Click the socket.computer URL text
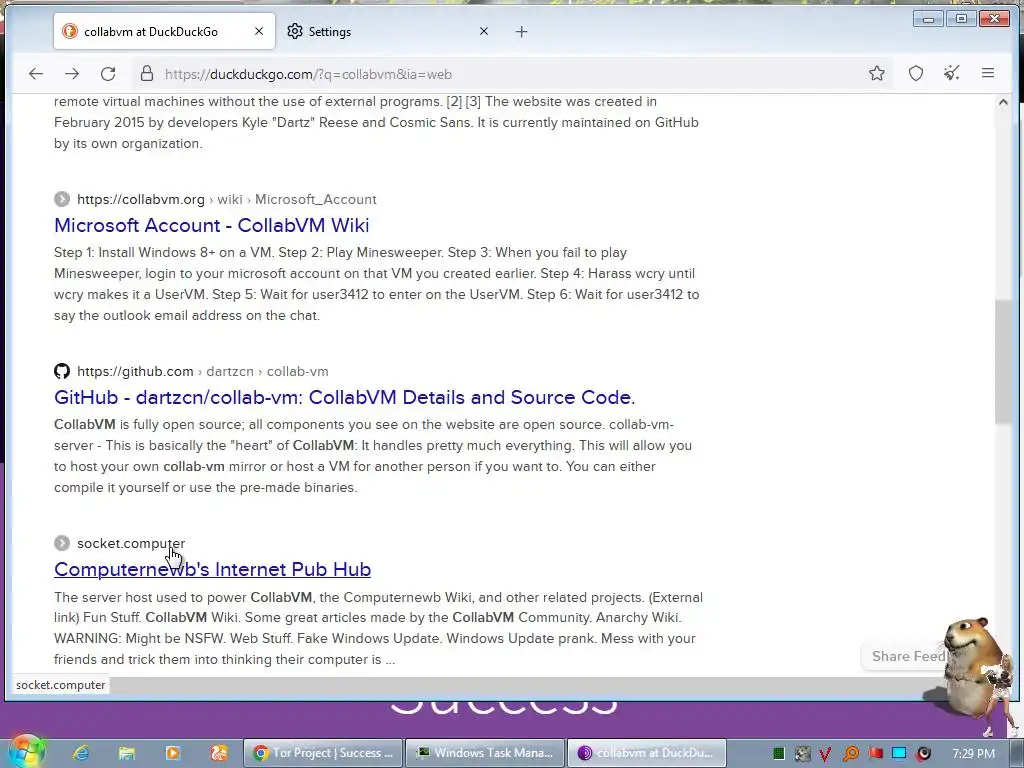The width and height of the screenshot is (1024, 768). point(131,543)
